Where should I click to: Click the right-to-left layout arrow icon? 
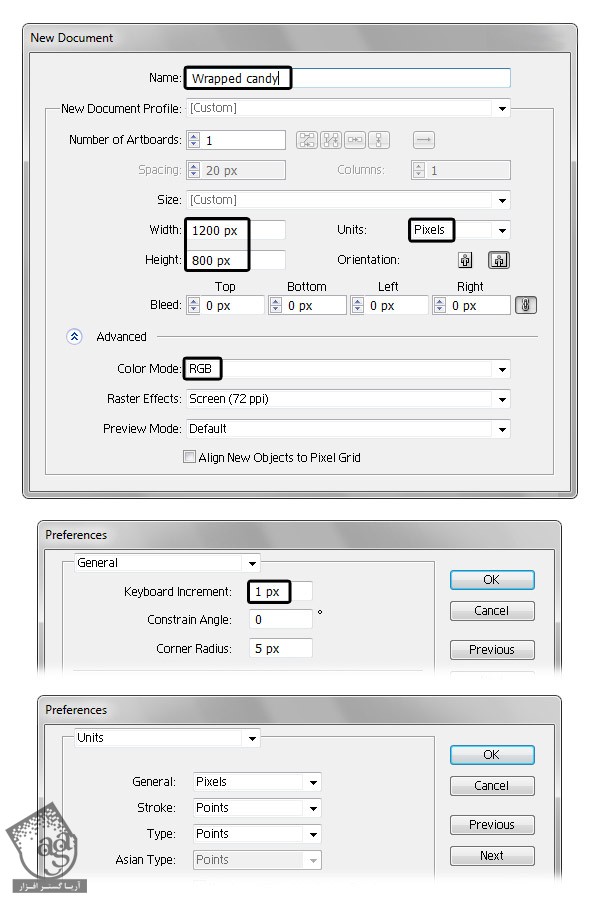424,141
